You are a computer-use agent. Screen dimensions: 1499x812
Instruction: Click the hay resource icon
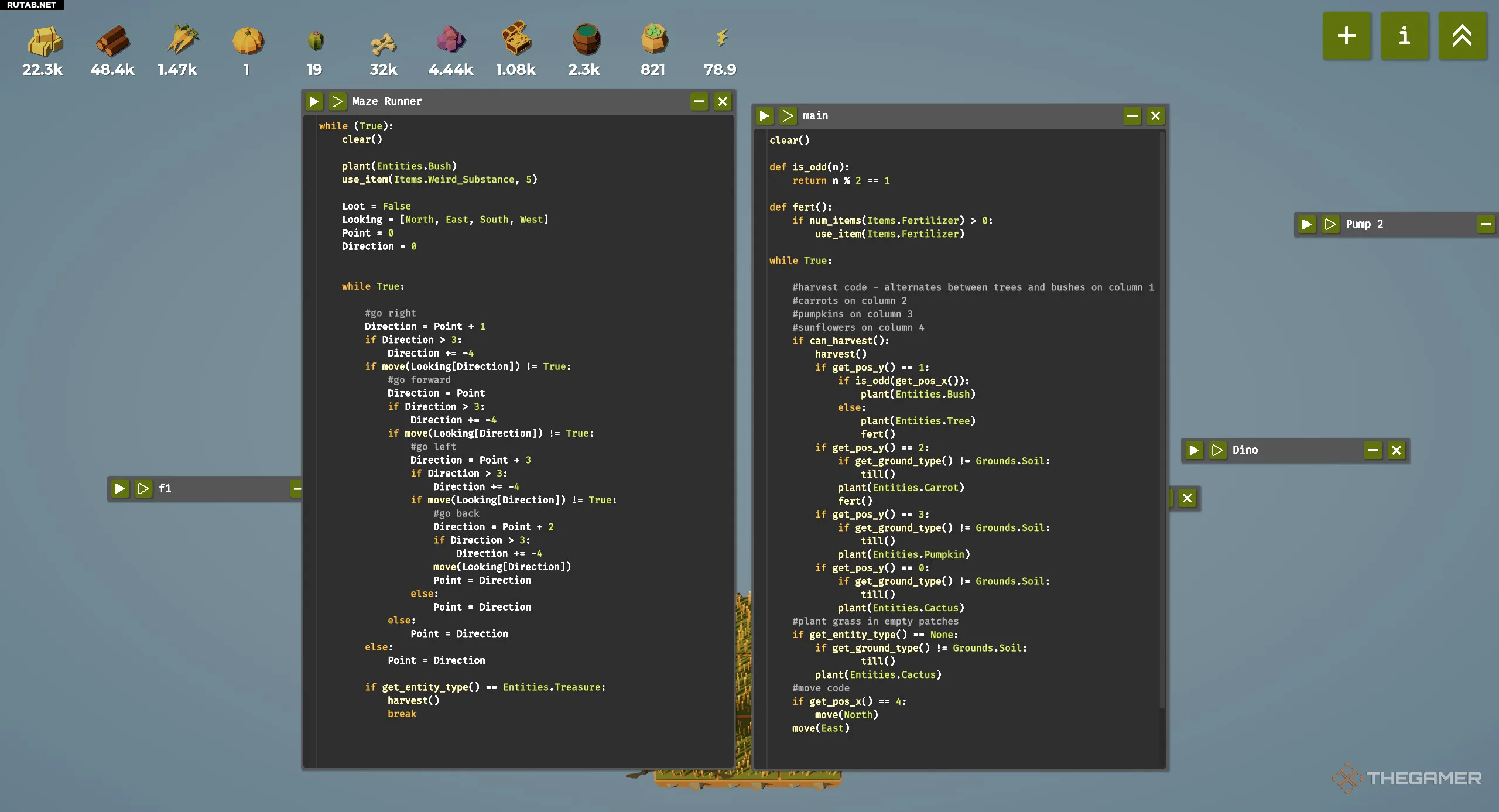[44, 41]
